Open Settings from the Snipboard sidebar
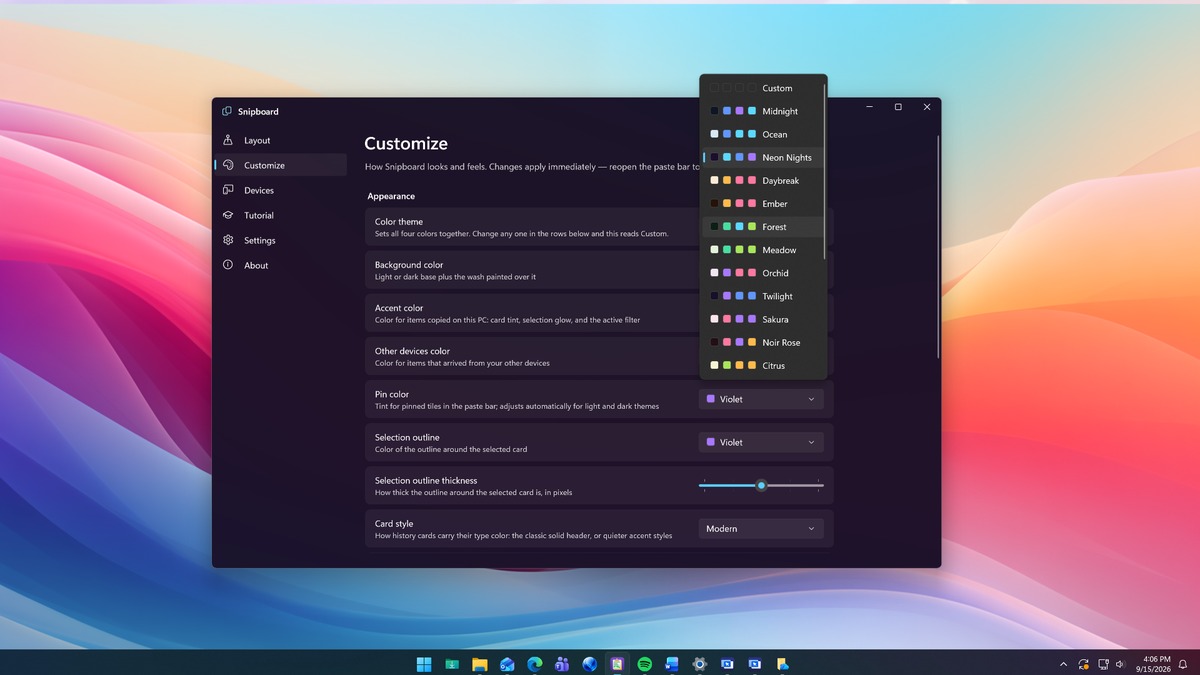The height and width of the screenshot is (675, 1200). (280, 240)
